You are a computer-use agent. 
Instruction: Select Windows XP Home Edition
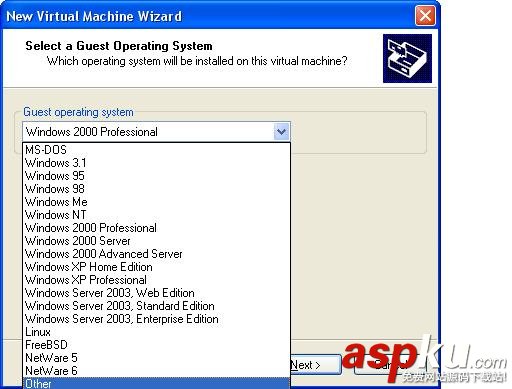[x=156, y=267]
